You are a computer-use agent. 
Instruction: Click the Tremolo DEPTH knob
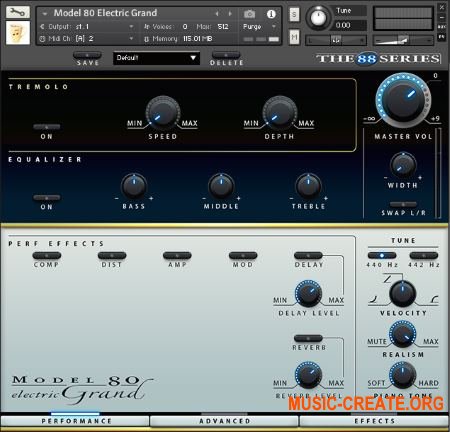[279, 113]
